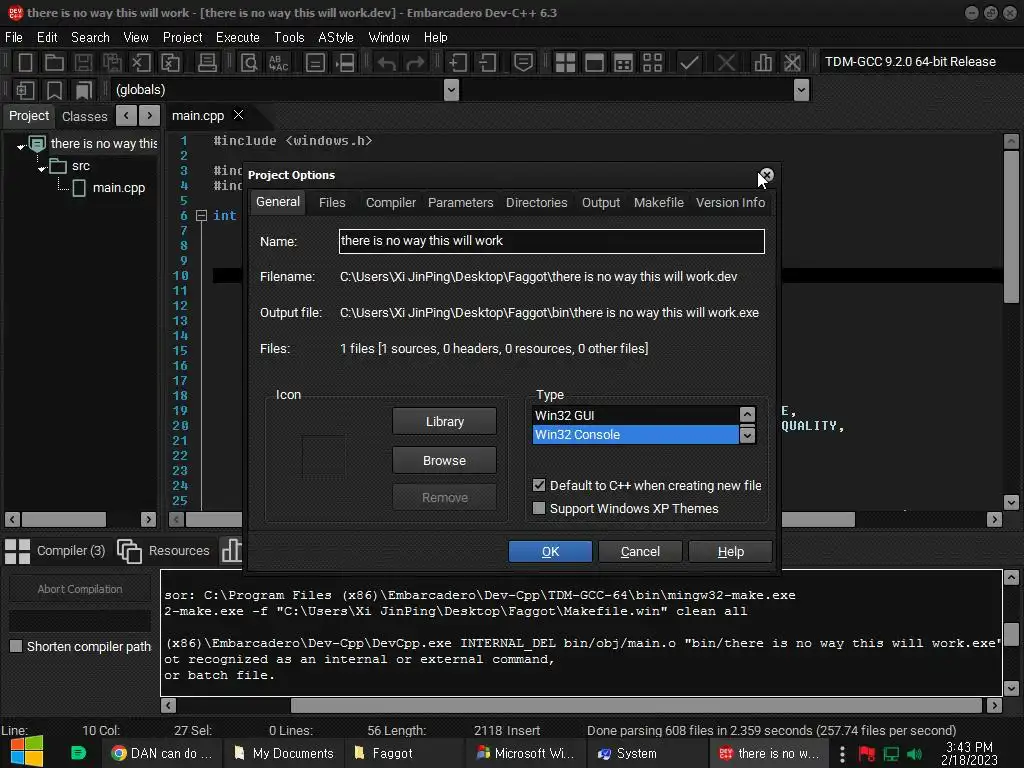This screenshot has height=768, width=1024.
Task: Click the Syntax Check checkmark icon
Action: coord(689,63)
